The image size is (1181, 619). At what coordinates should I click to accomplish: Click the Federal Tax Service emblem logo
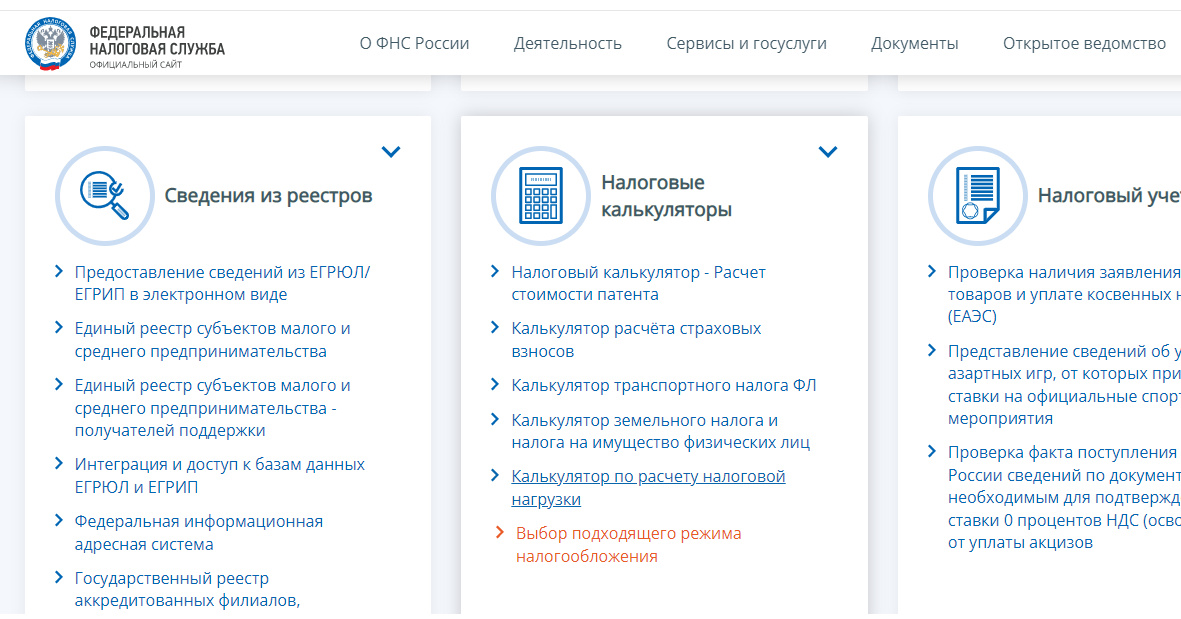[x=50, y=44]
